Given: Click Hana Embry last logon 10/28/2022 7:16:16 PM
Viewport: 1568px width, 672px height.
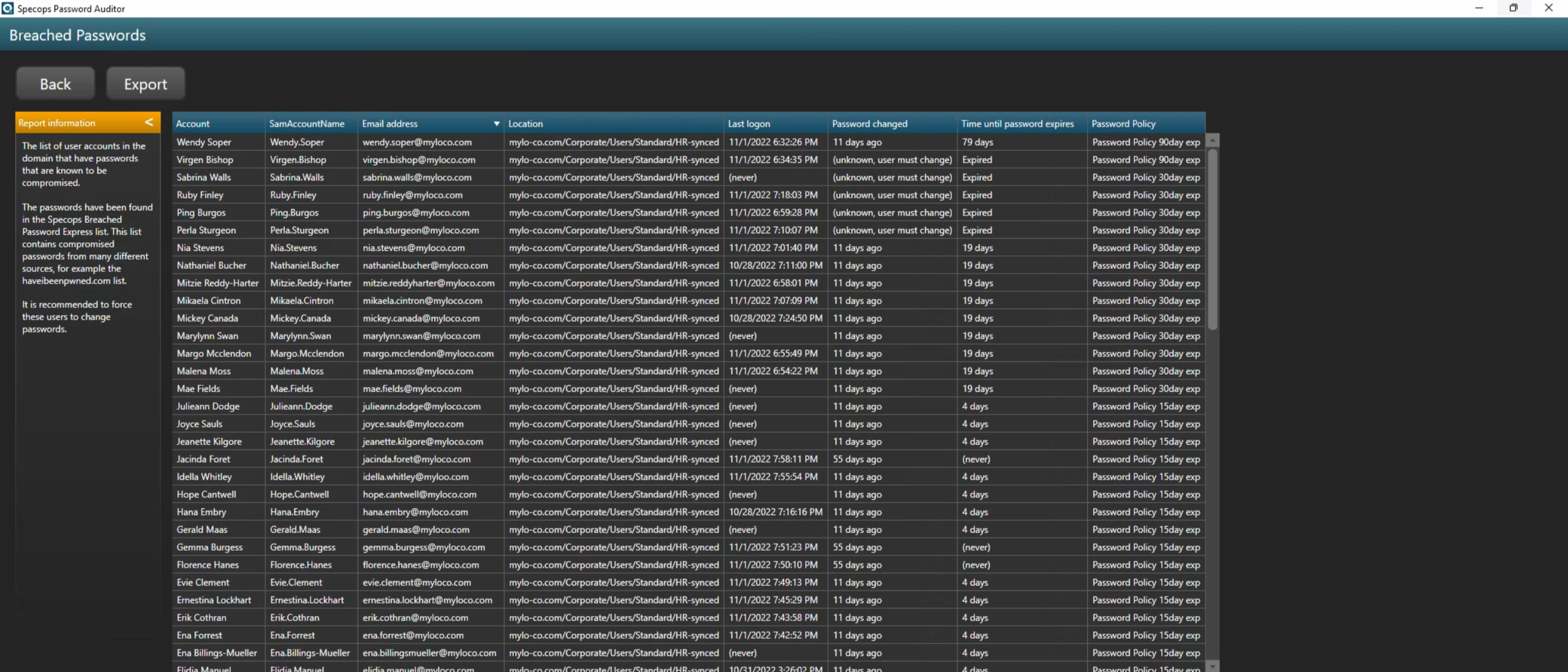Looking at the screenshot, I should tap(775, 512).
